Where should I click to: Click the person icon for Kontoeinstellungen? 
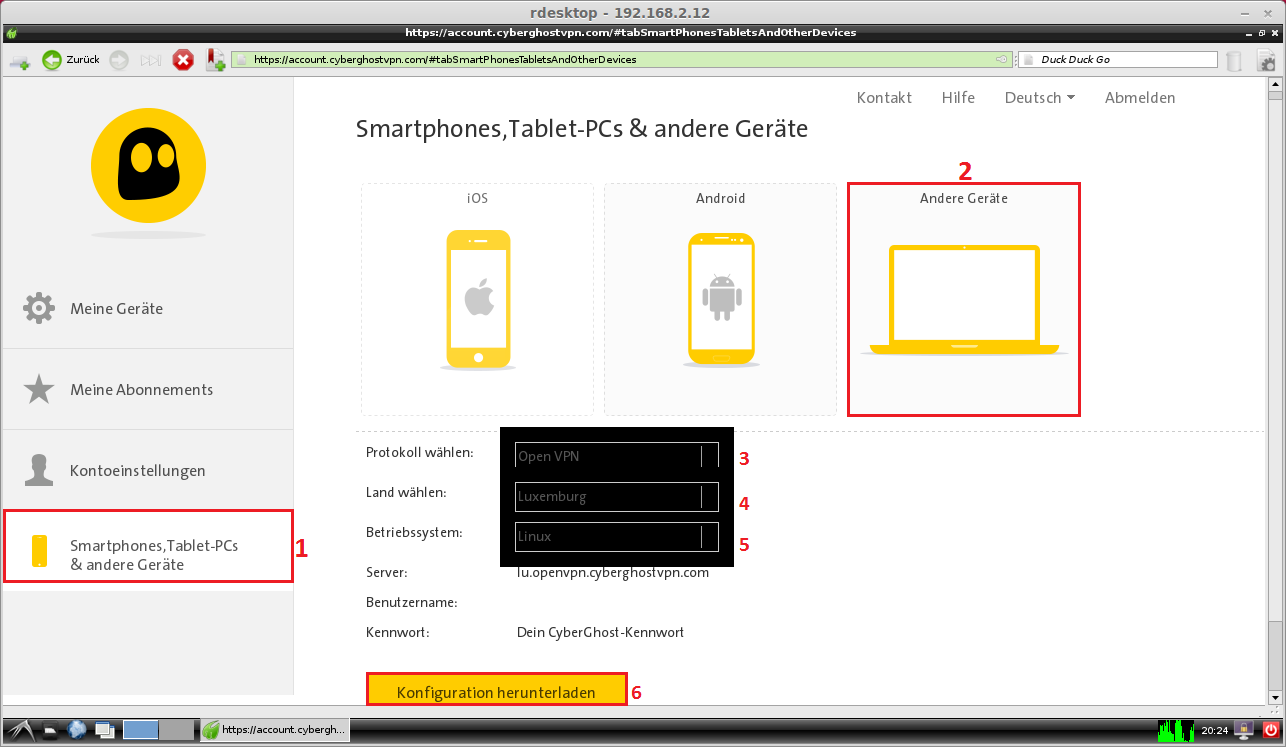(39, 470)
